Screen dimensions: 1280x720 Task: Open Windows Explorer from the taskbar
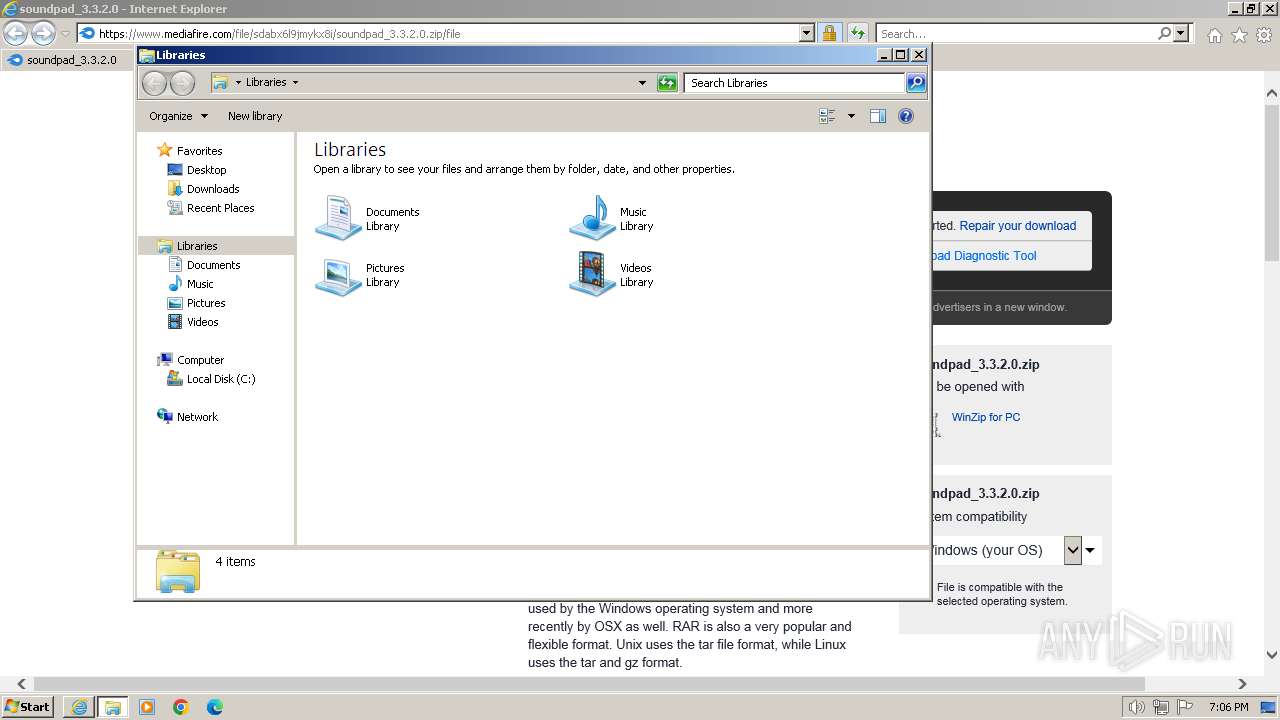(113, 707)
